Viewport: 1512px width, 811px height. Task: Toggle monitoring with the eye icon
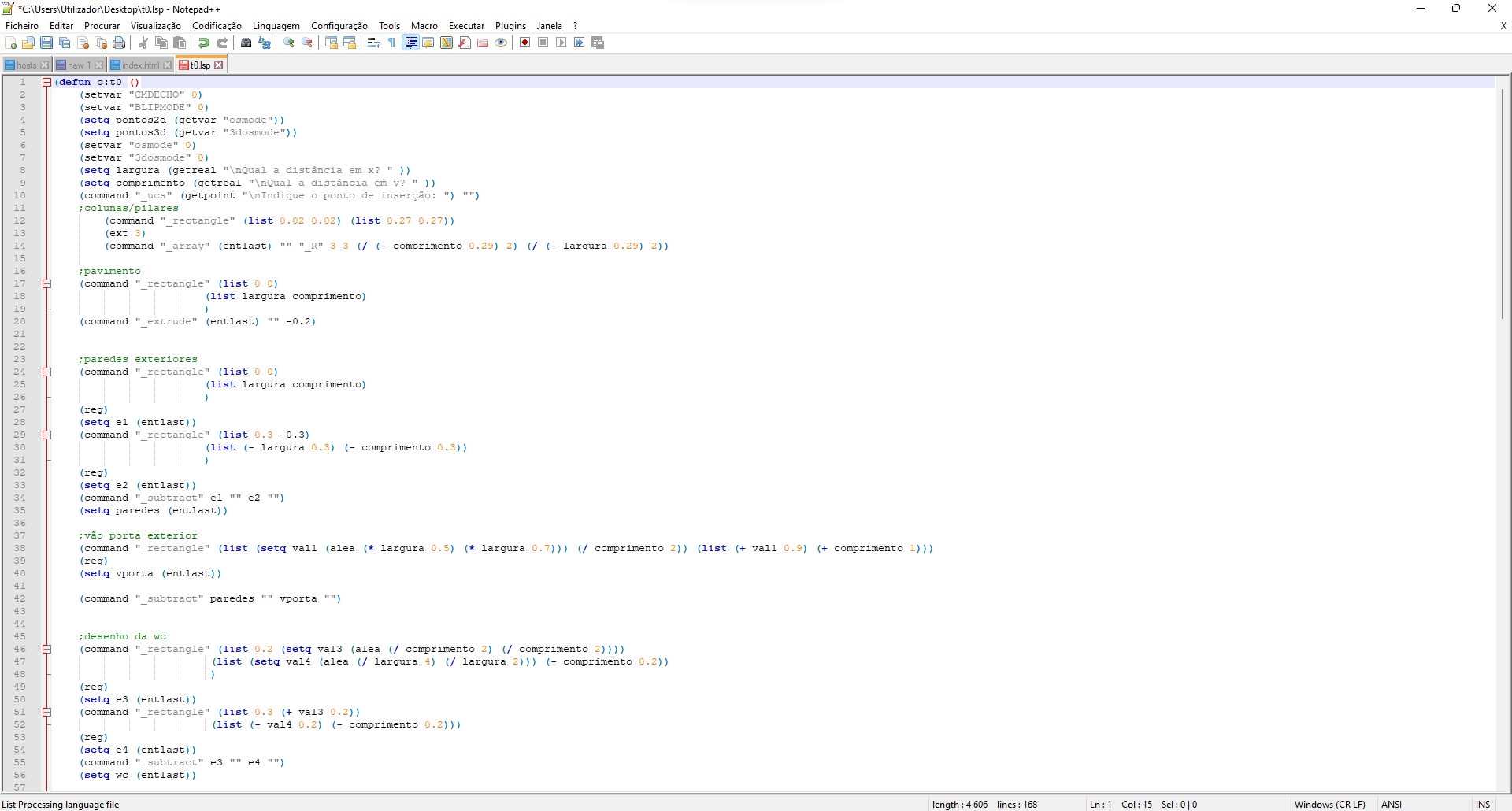pyautogui.click(x=501, y=43)
